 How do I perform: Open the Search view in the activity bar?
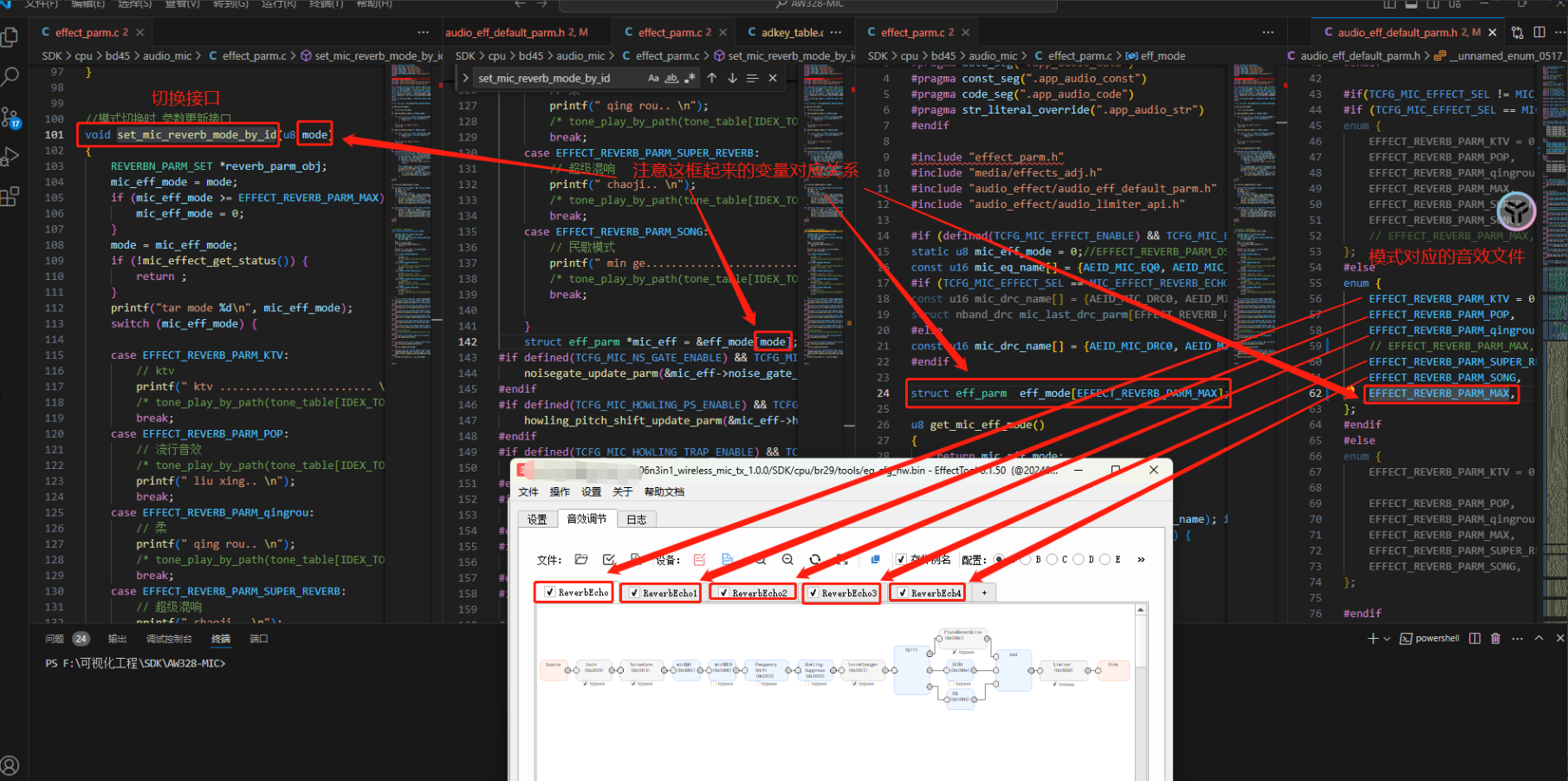pos(10,76)
